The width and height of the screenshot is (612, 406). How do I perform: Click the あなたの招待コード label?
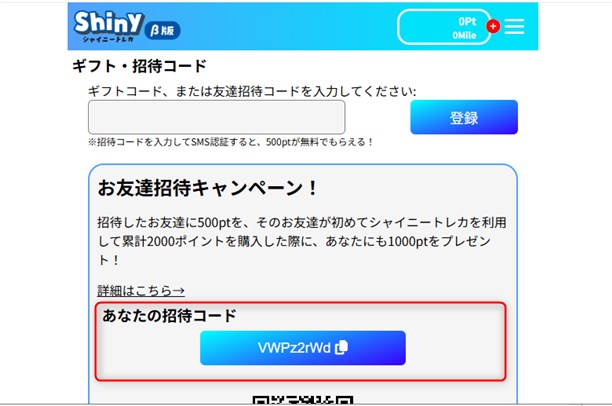pos(169,315)
